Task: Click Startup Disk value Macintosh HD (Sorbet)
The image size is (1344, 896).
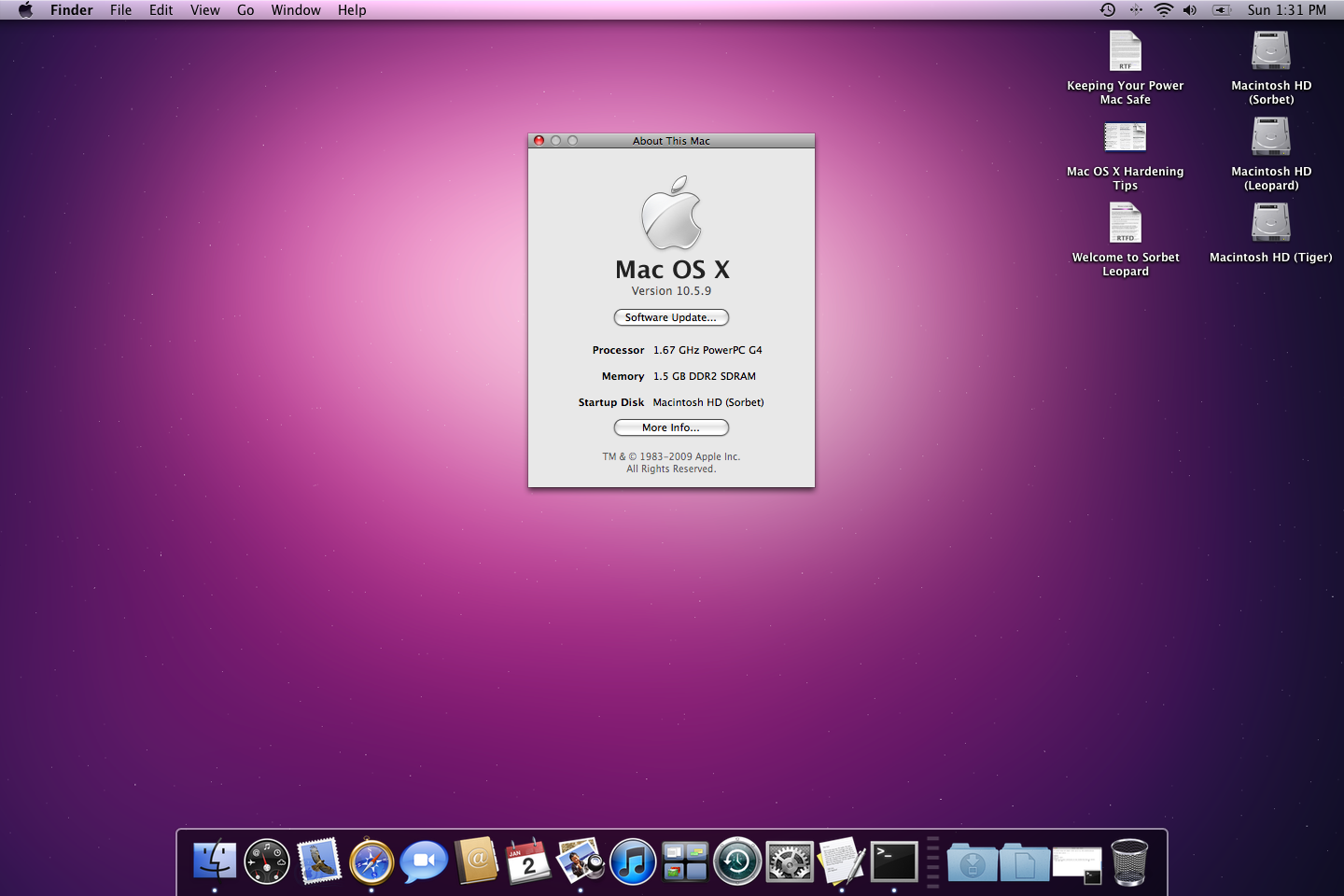Action: pos(708,402)
